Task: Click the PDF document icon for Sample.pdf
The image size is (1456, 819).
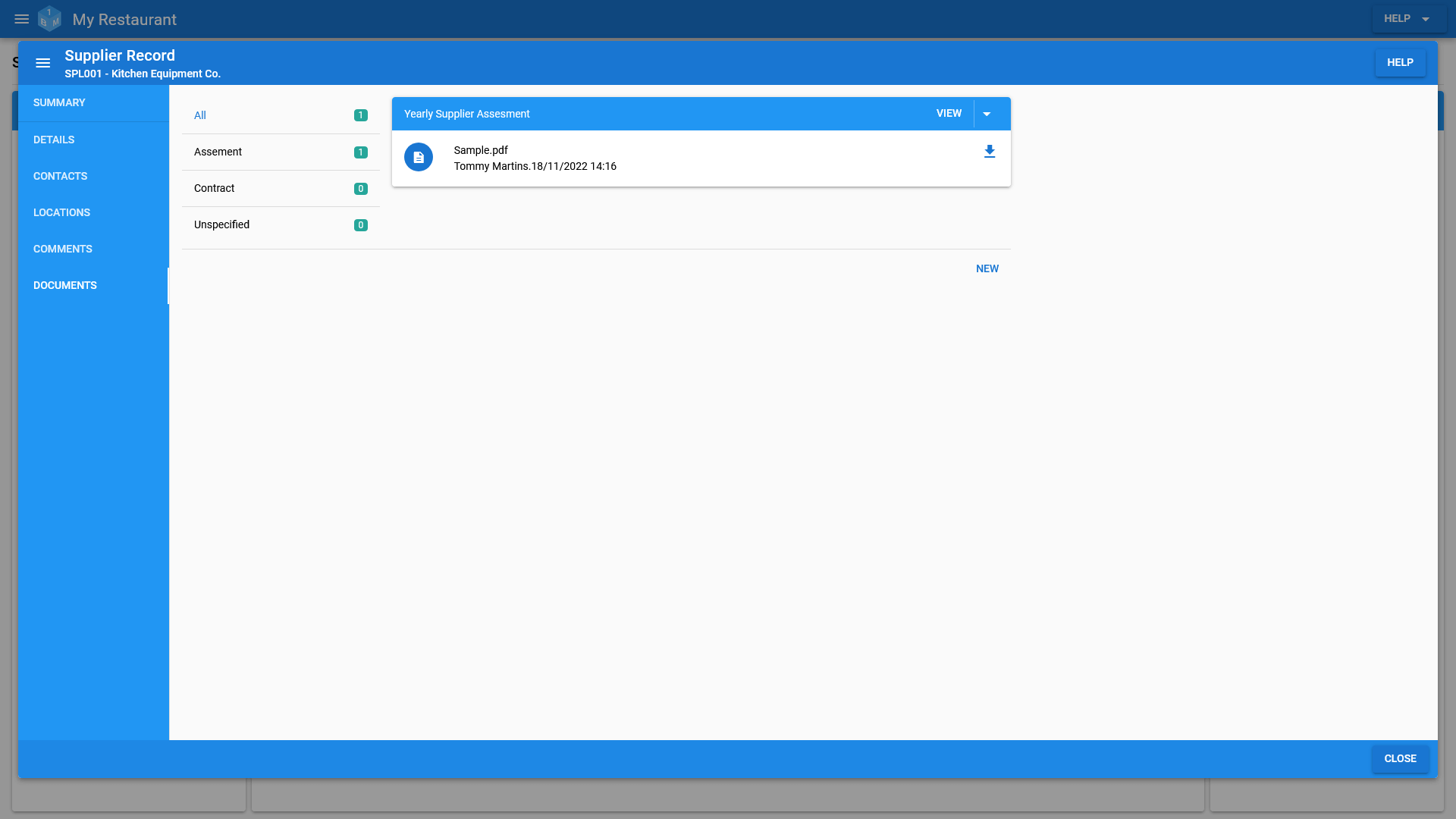Action: [418, 157]
